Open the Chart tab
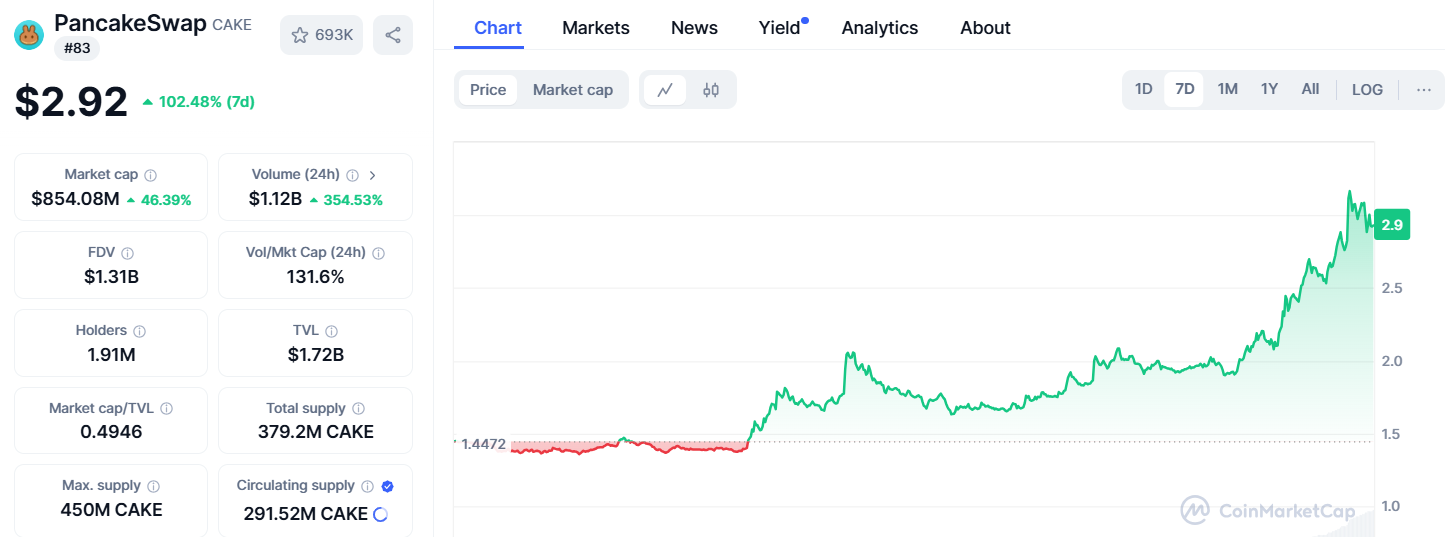This screenshot has width=1445, height=537. coord(498,28)
